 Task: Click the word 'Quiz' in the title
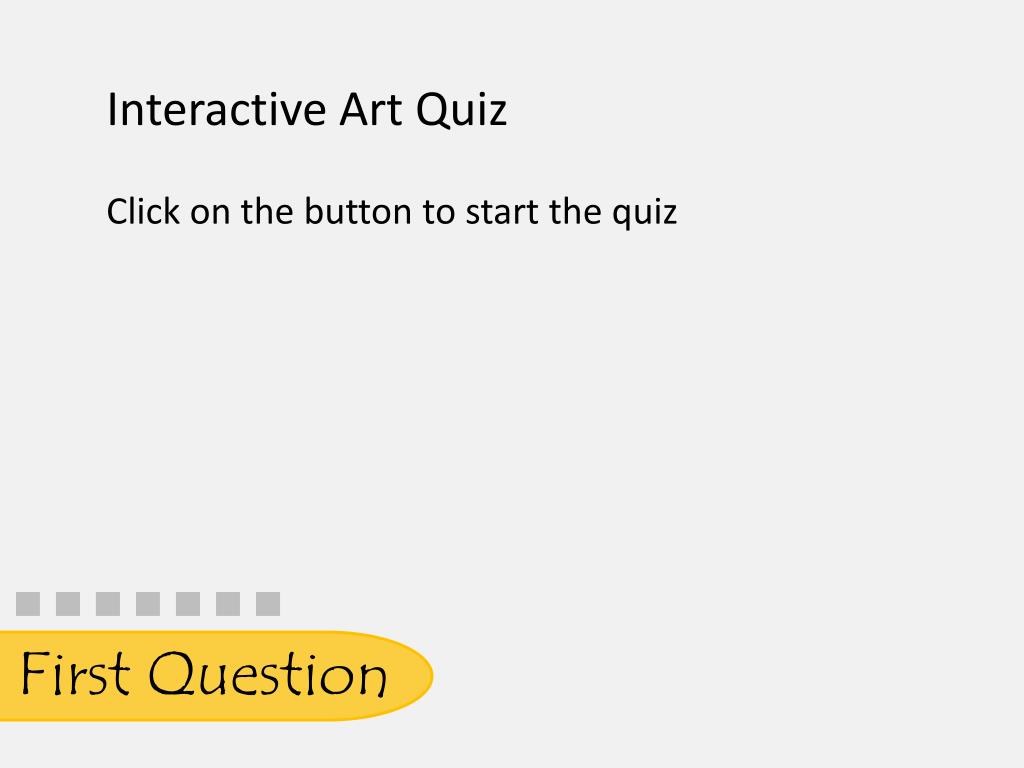[461, 110]
